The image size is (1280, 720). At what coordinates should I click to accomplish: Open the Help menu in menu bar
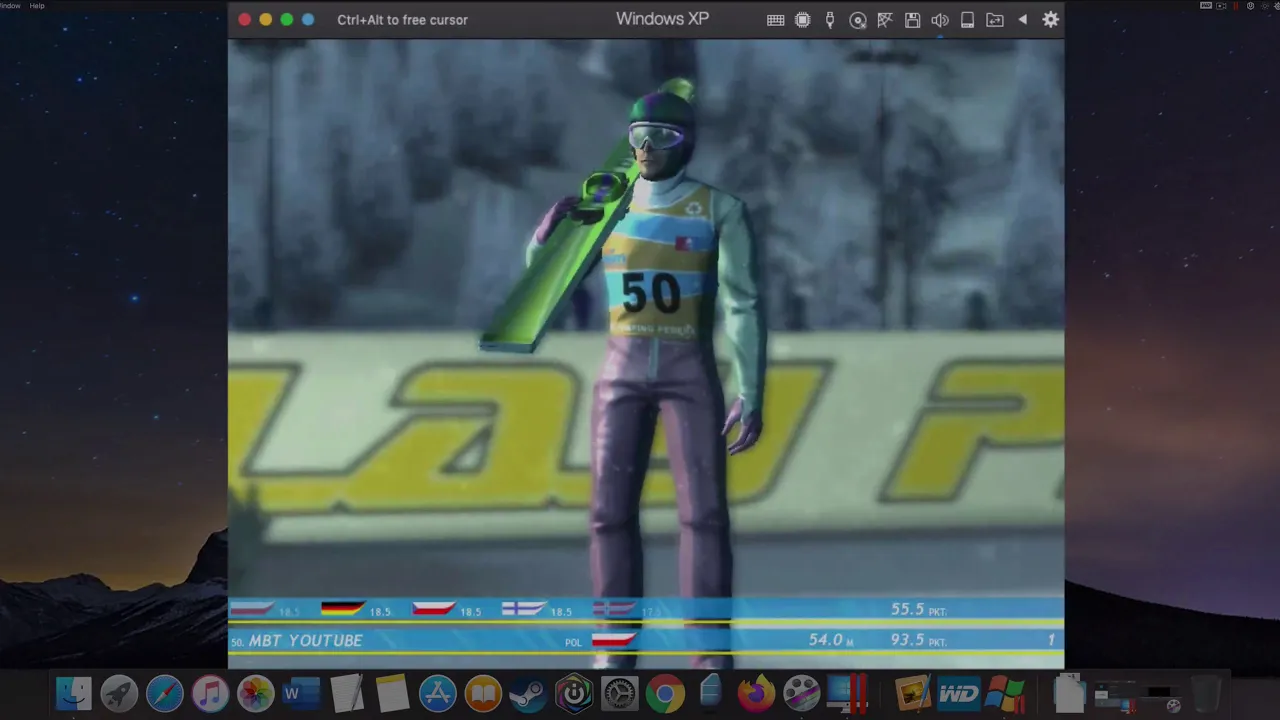point(37,6)
